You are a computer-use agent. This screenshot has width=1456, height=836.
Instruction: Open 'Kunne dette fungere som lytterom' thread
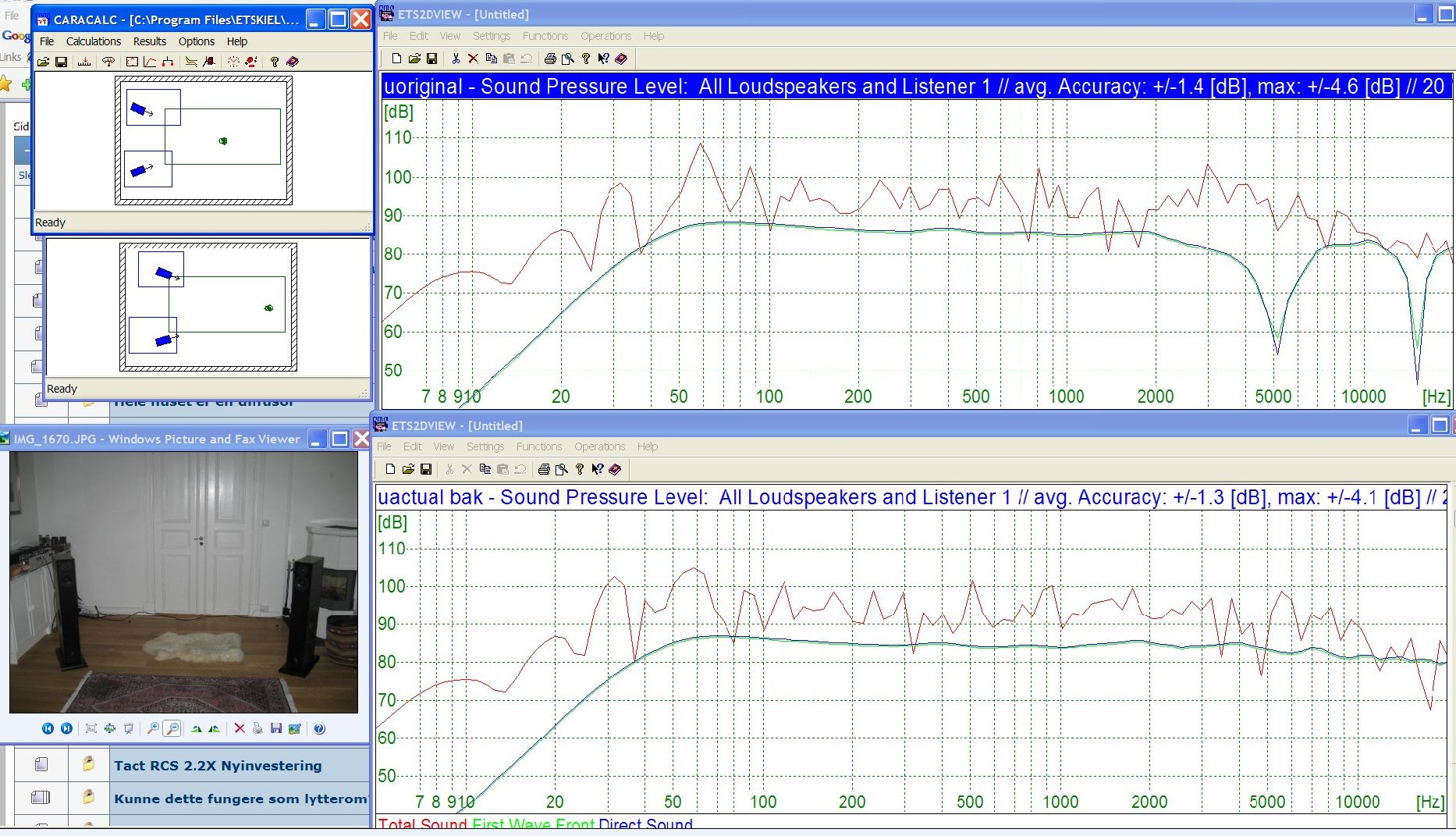[240, 799]
